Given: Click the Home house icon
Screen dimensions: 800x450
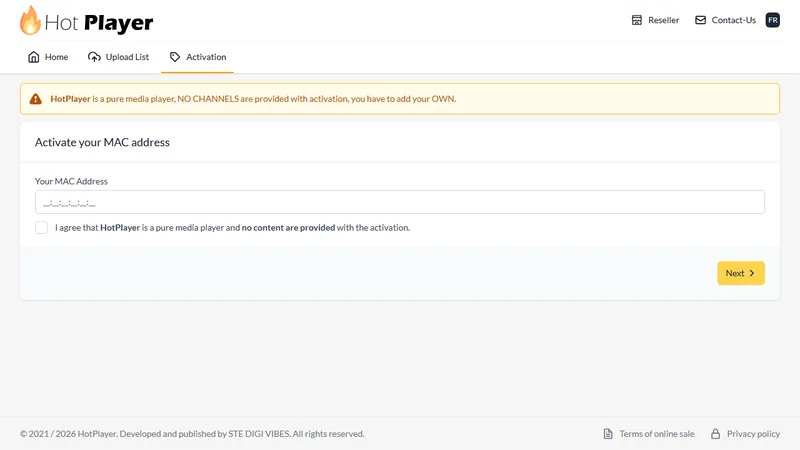Looking at the screenshot, I should 34,57.
